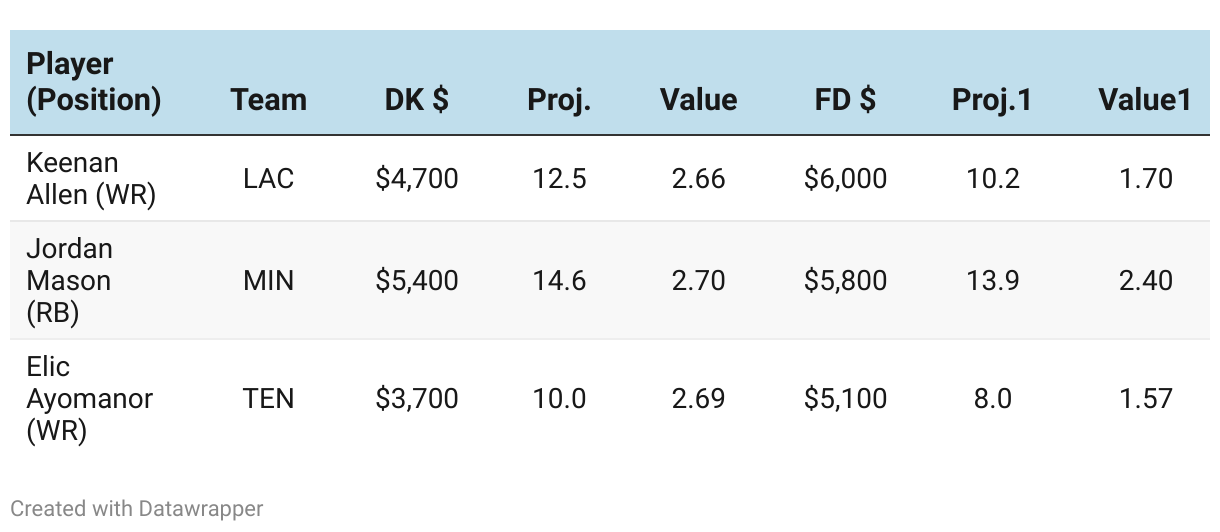1220x532 pixels.
Task: Click the Keenan Allen (WR) player cell
Action: click(x=91, y=179)
